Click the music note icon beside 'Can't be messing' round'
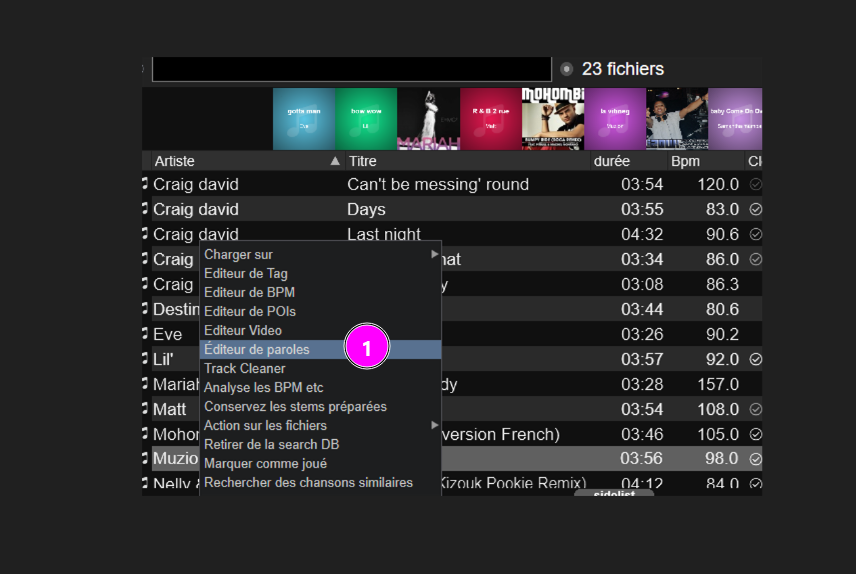Screen dimensions: 856x574 tap(145, 184)
